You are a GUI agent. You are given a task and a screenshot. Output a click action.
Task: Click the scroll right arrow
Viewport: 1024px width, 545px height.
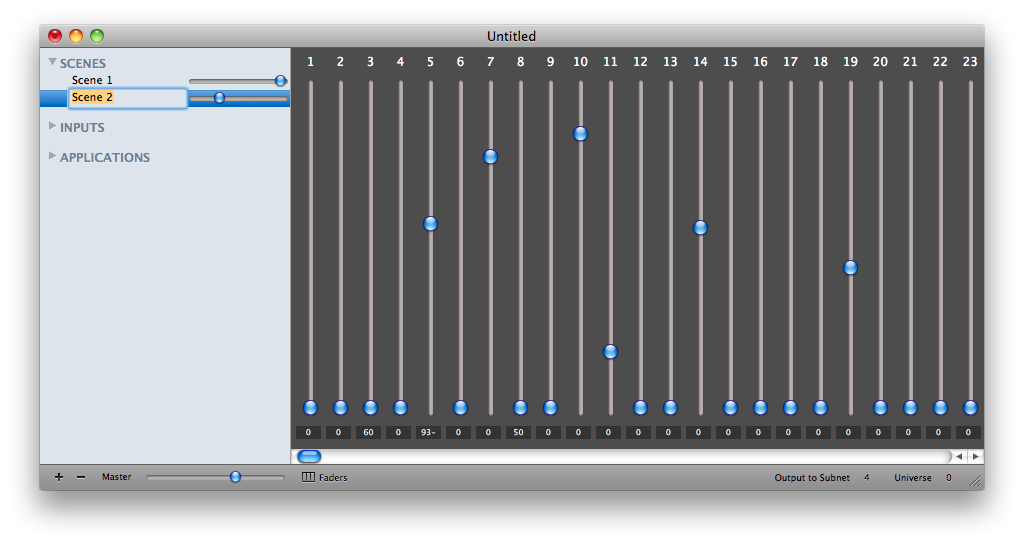pyautogui.click(x=975, y=456)
